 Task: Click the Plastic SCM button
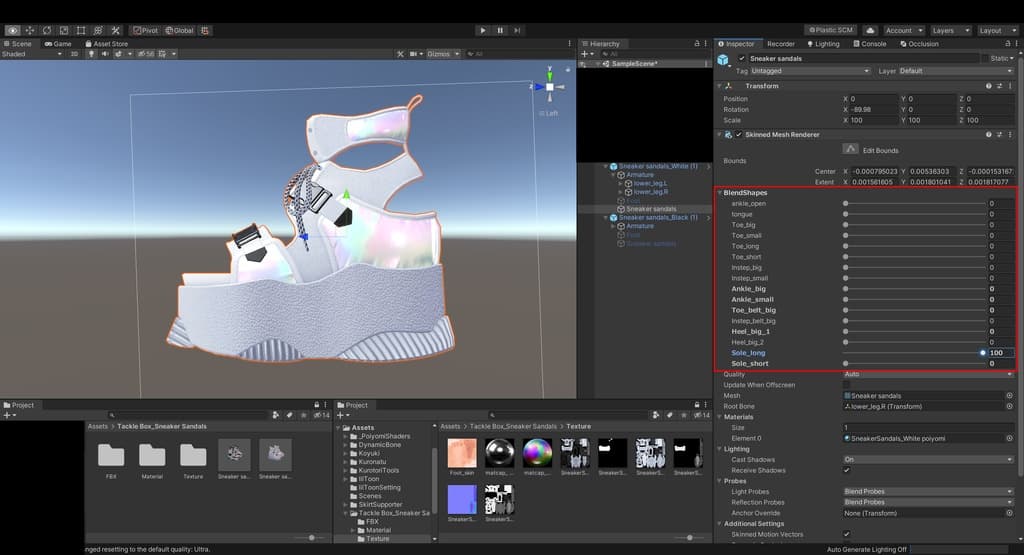tap(830, 31)
